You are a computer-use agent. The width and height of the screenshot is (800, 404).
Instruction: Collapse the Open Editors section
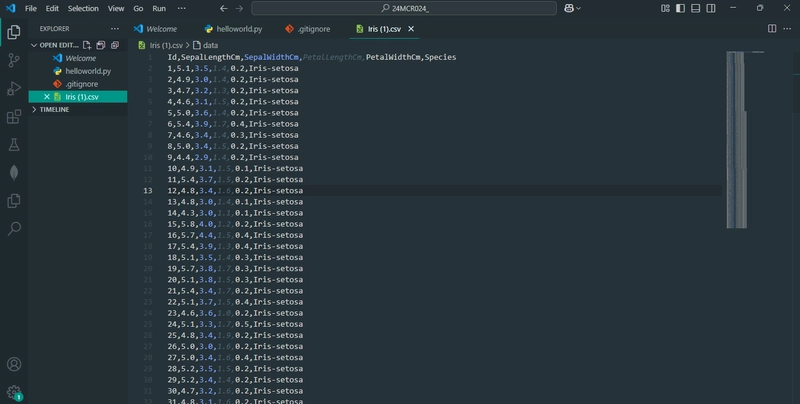pyautogui.click(x=34, y=45)
